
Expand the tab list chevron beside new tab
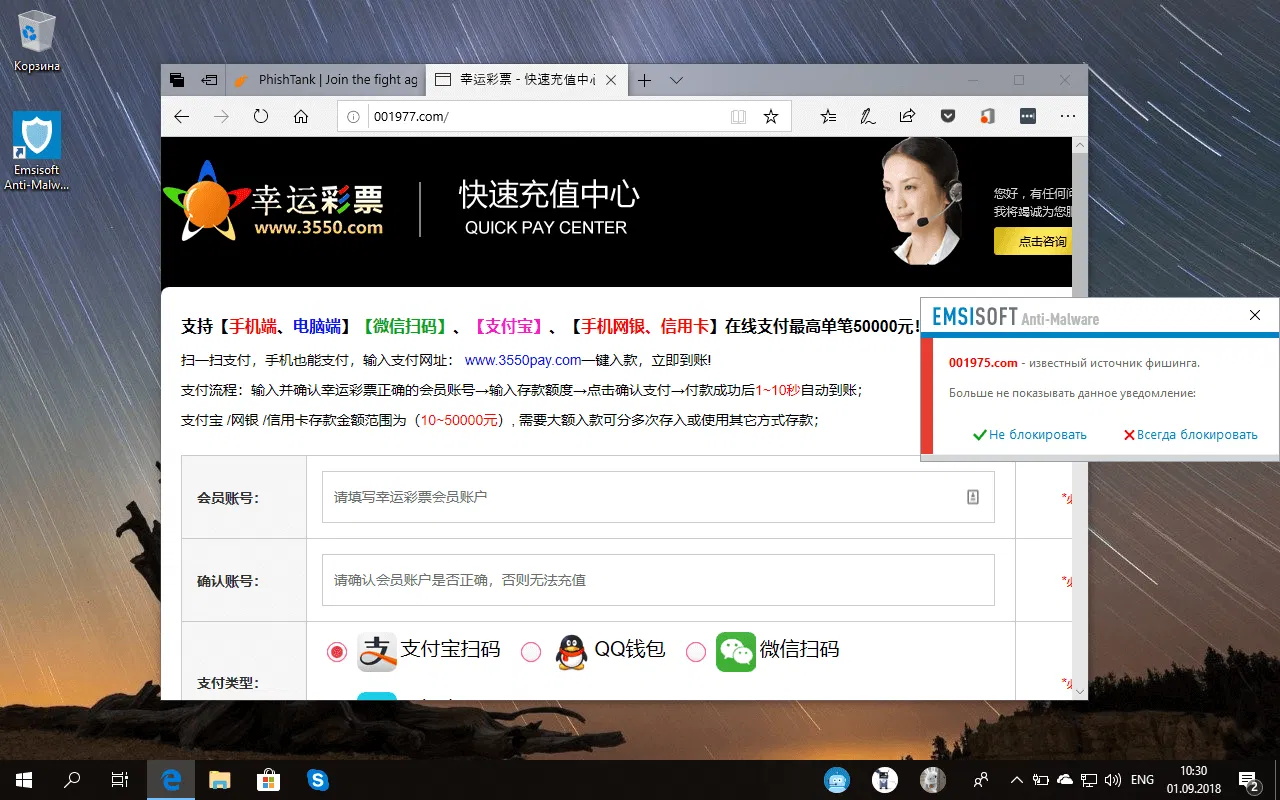tap(676, 80)
